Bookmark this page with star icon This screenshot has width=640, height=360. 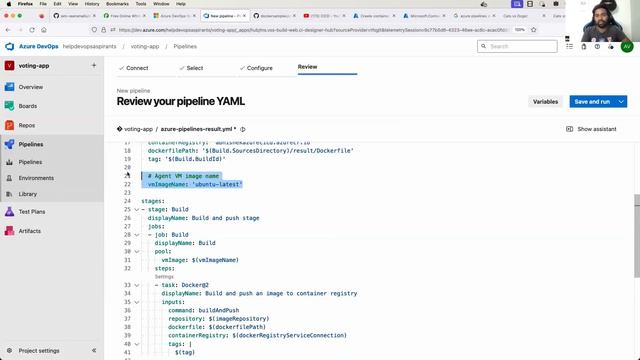pos(533,30)
